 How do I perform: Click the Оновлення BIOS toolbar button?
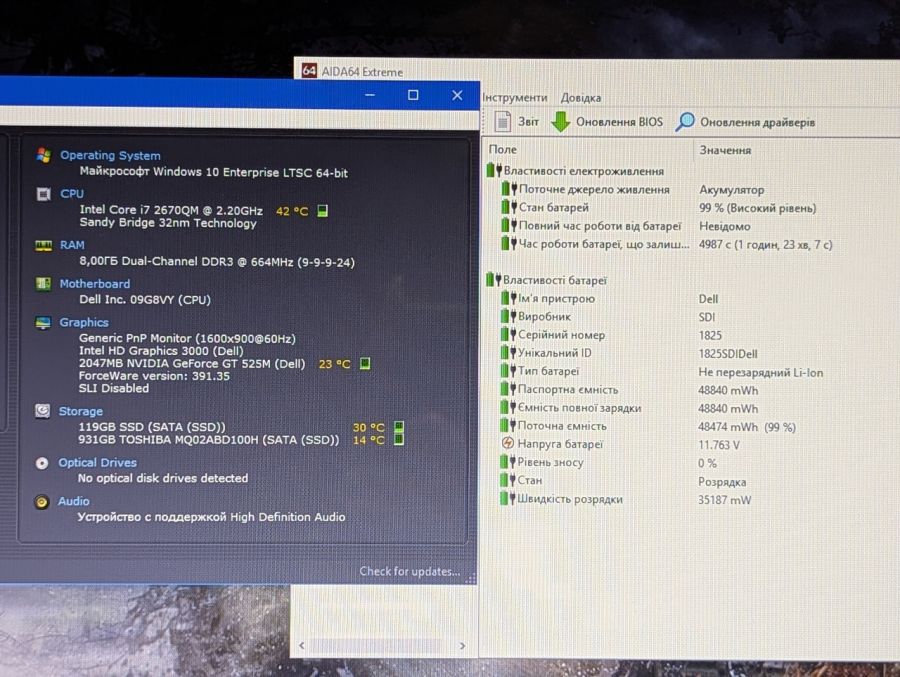tap(607, 122)
